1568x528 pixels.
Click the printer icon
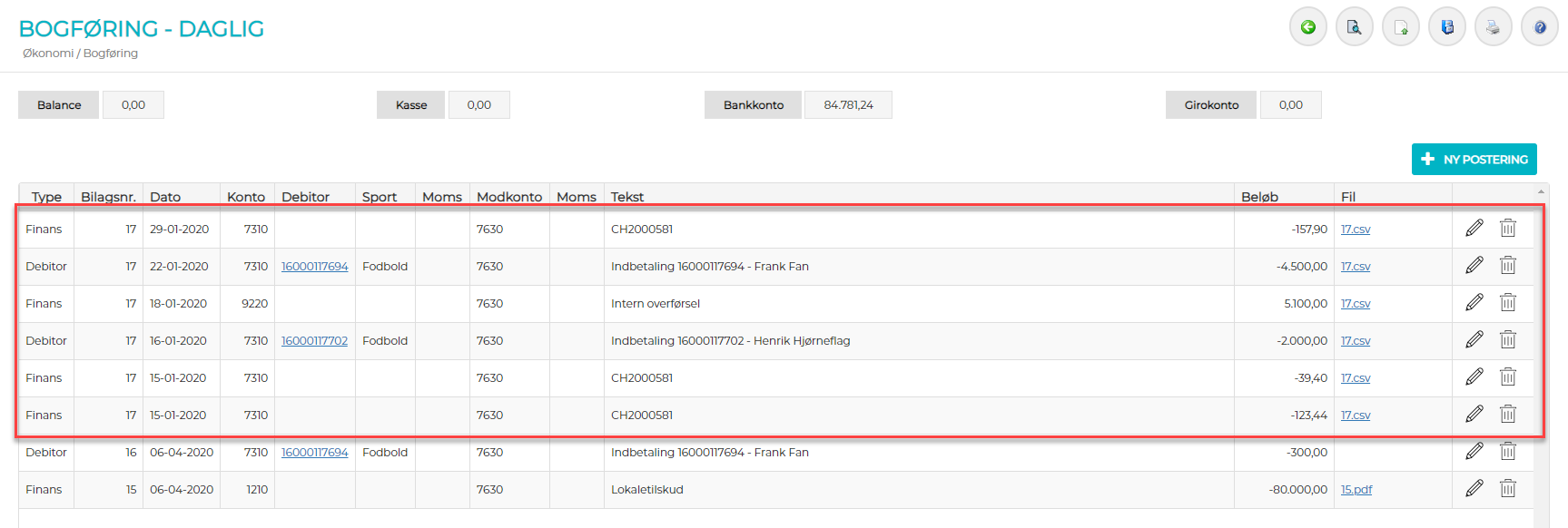tap(1493, 27)
